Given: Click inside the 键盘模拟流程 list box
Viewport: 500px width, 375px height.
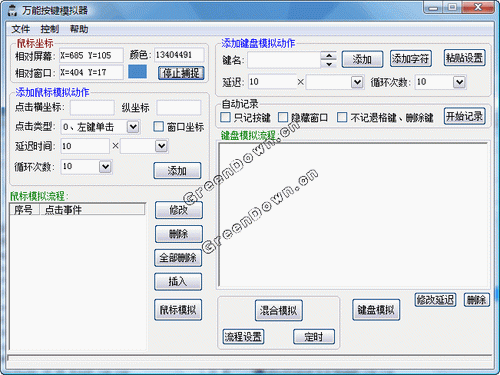Looking at the screenshot, I should 353,215.
